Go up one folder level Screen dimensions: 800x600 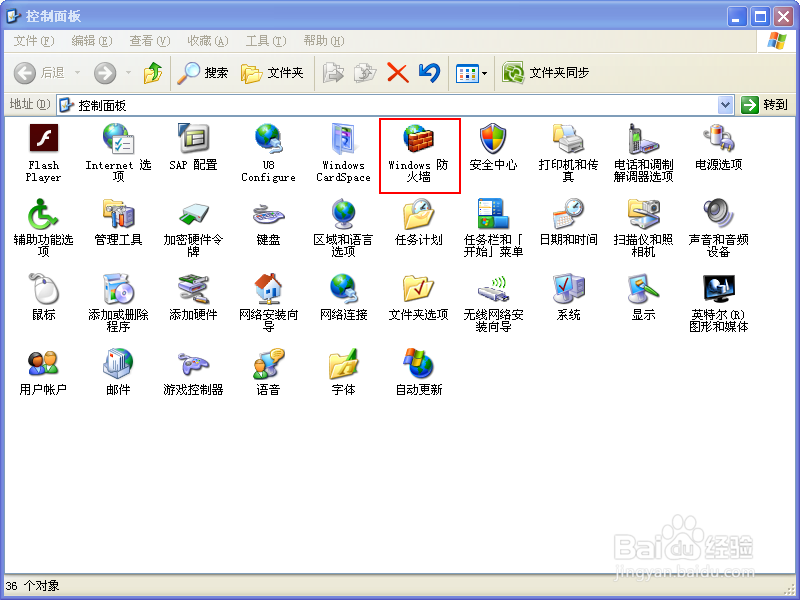153,73
